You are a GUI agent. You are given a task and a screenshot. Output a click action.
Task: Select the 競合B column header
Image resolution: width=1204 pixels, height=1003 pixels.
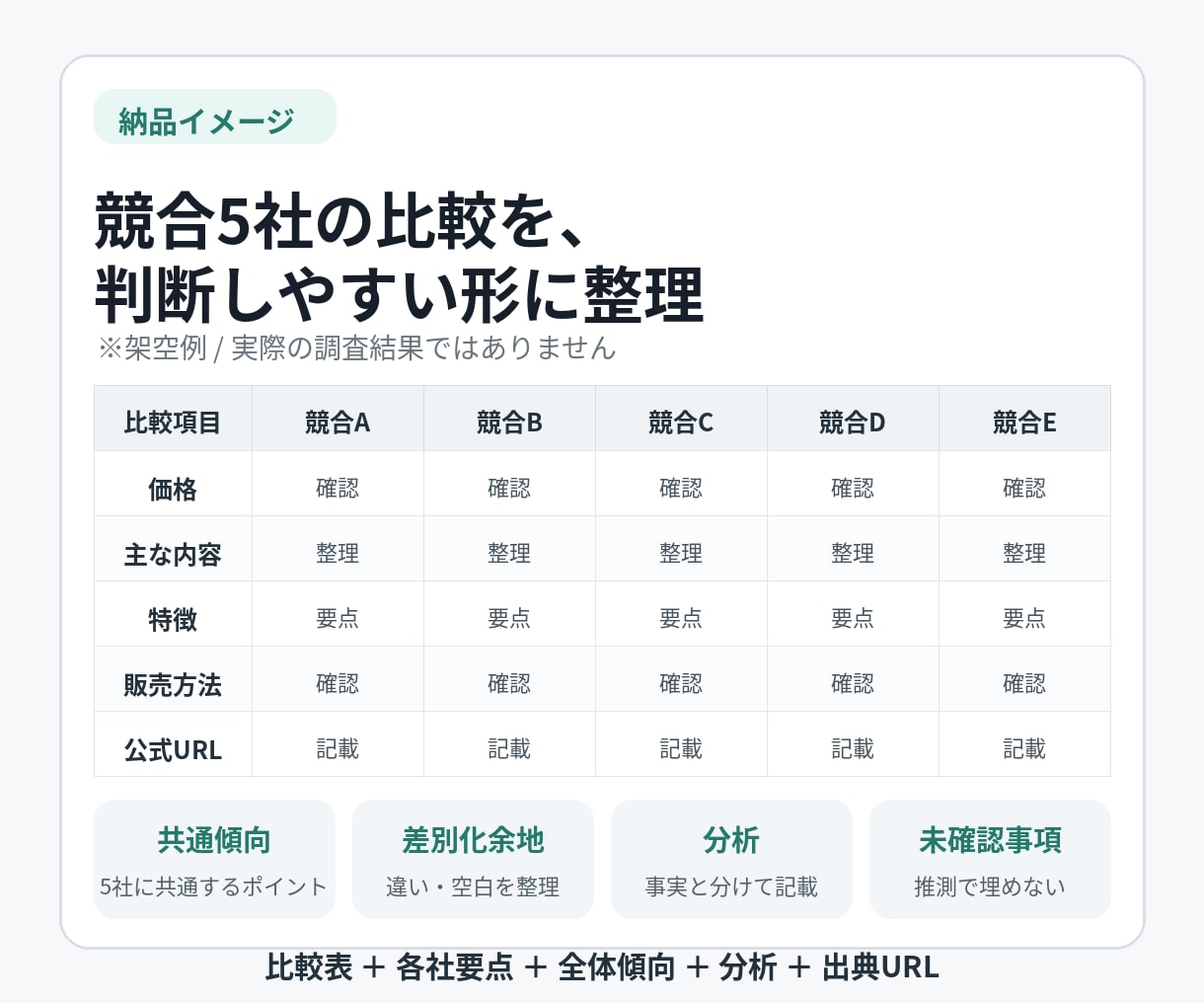pos(509,419)
